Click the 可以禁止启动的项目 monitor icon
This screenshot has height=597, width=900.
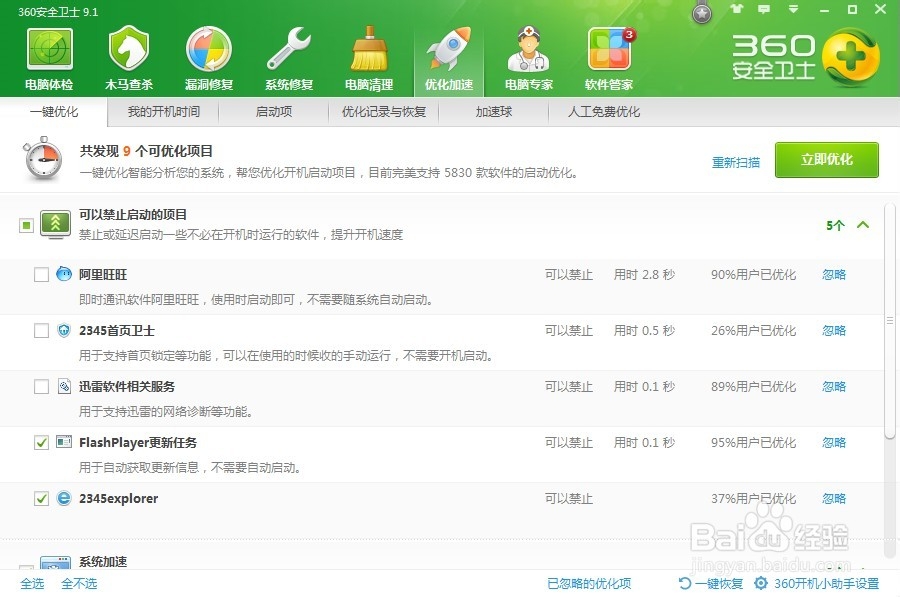click(x=56, y=224)
